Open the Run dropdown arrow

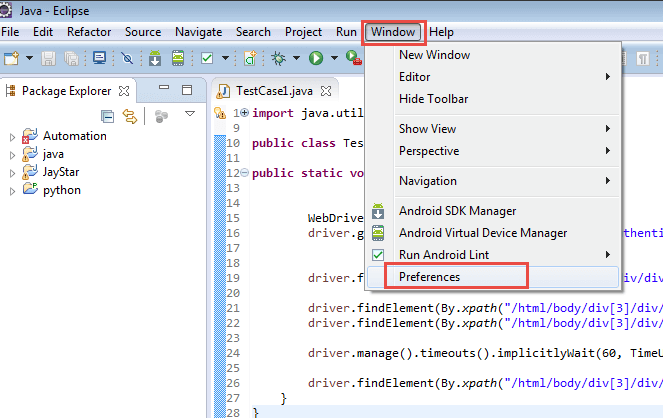pos(334,58)
